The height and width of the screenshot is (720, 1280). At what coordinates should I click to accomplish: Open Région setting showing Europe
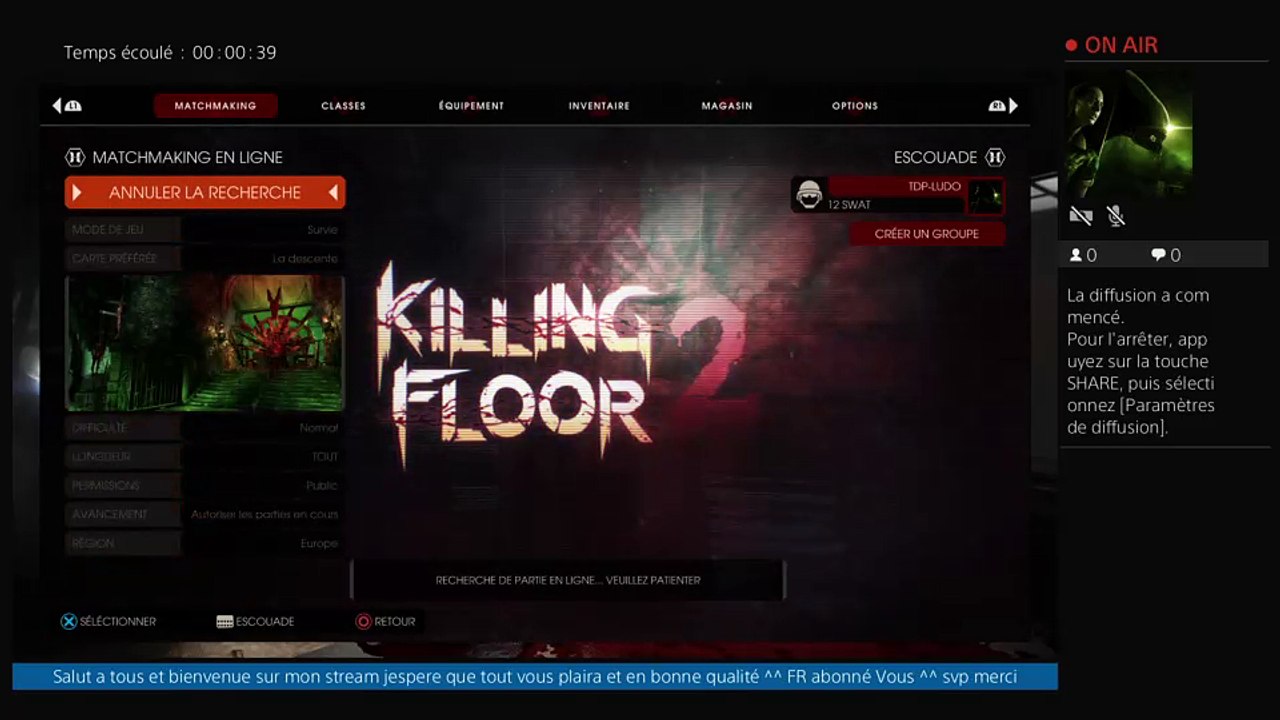point(204,543)
